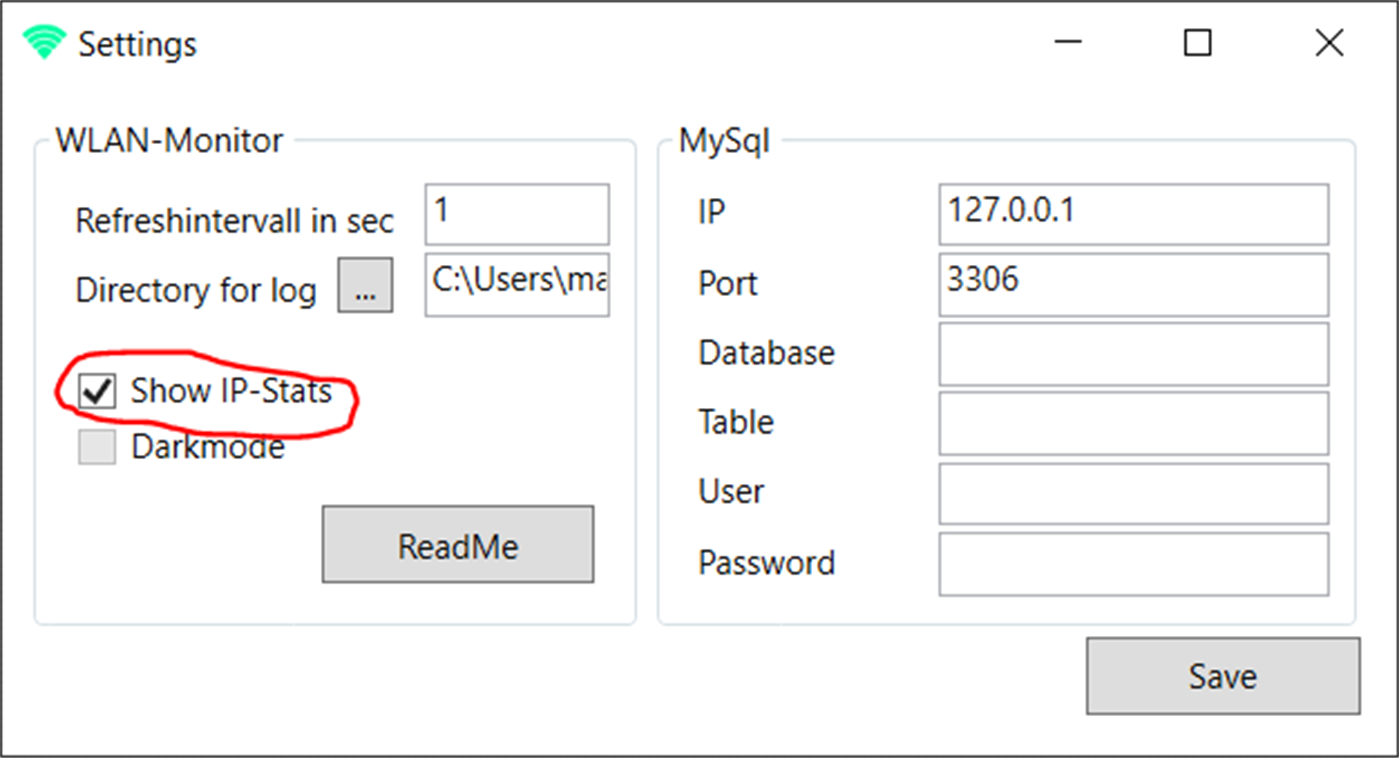This screenshot has width=1399, height=758.
Task: Close the Settings window
Action: 1328,43
